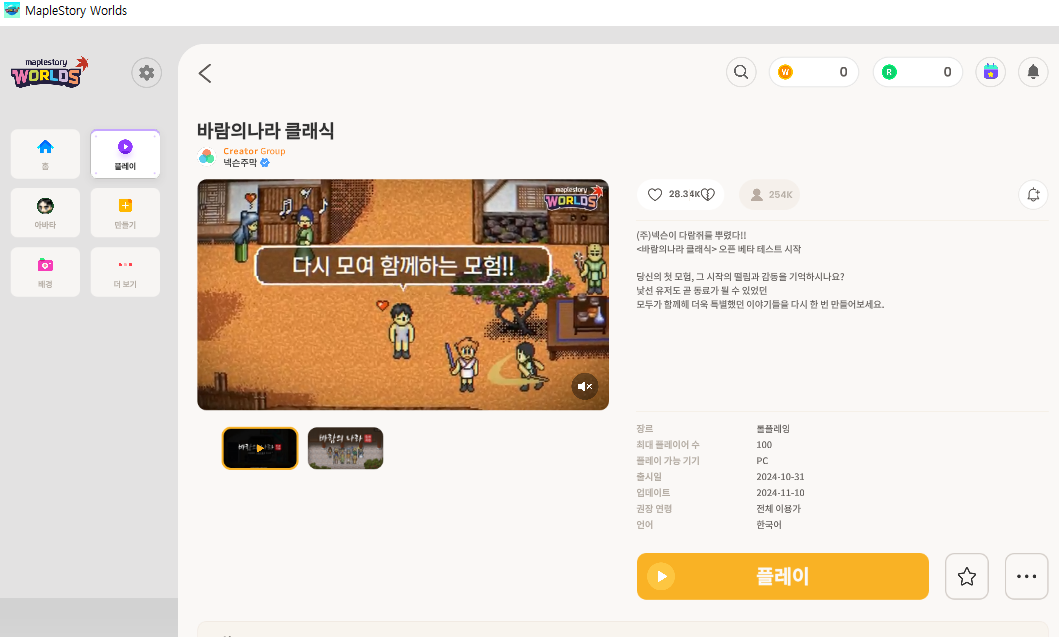Add to favorites with star button
1059x637 pixels.
pos(966,576)
